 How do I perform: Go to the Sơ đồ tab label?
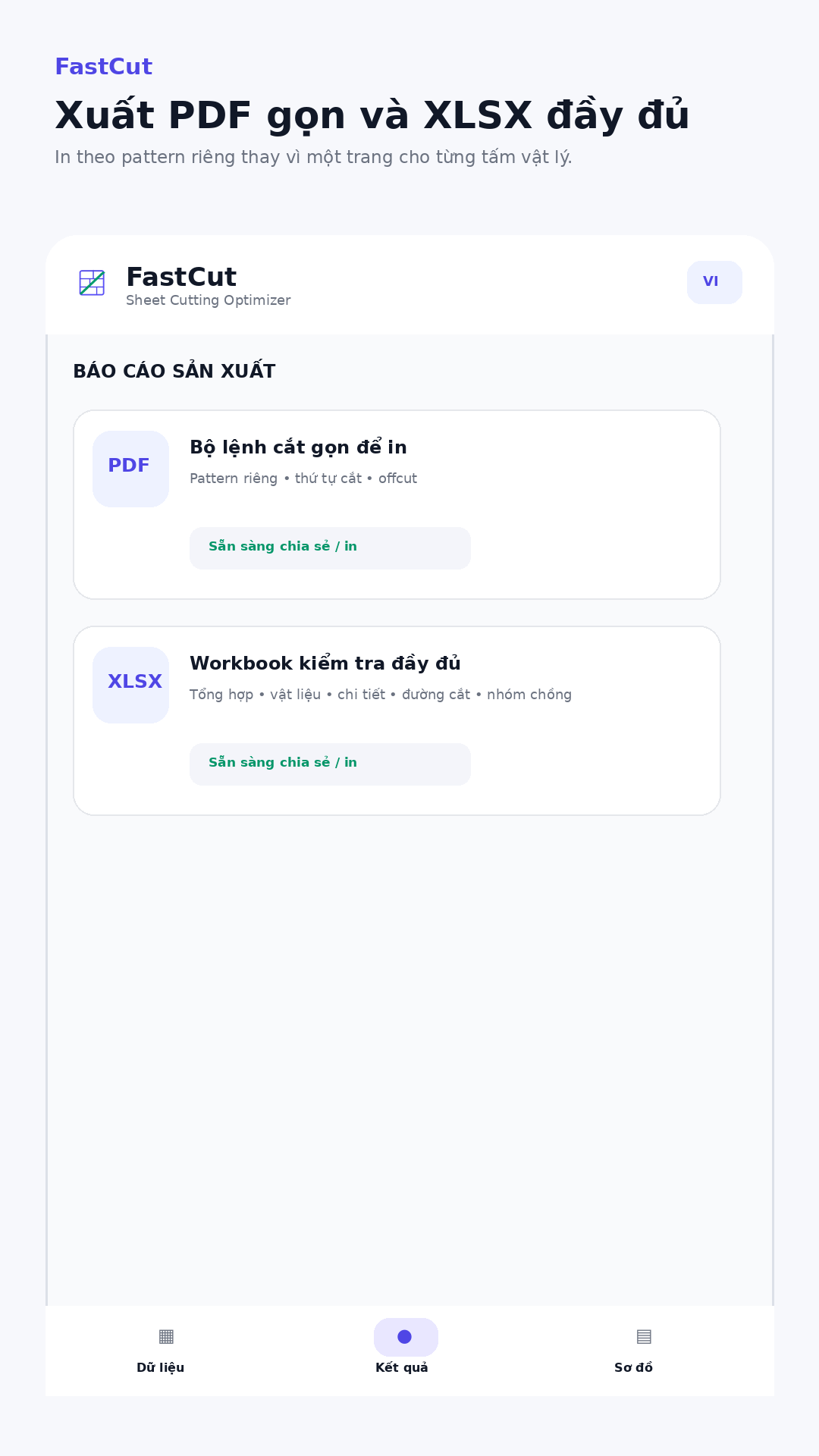coord(633,1367)
